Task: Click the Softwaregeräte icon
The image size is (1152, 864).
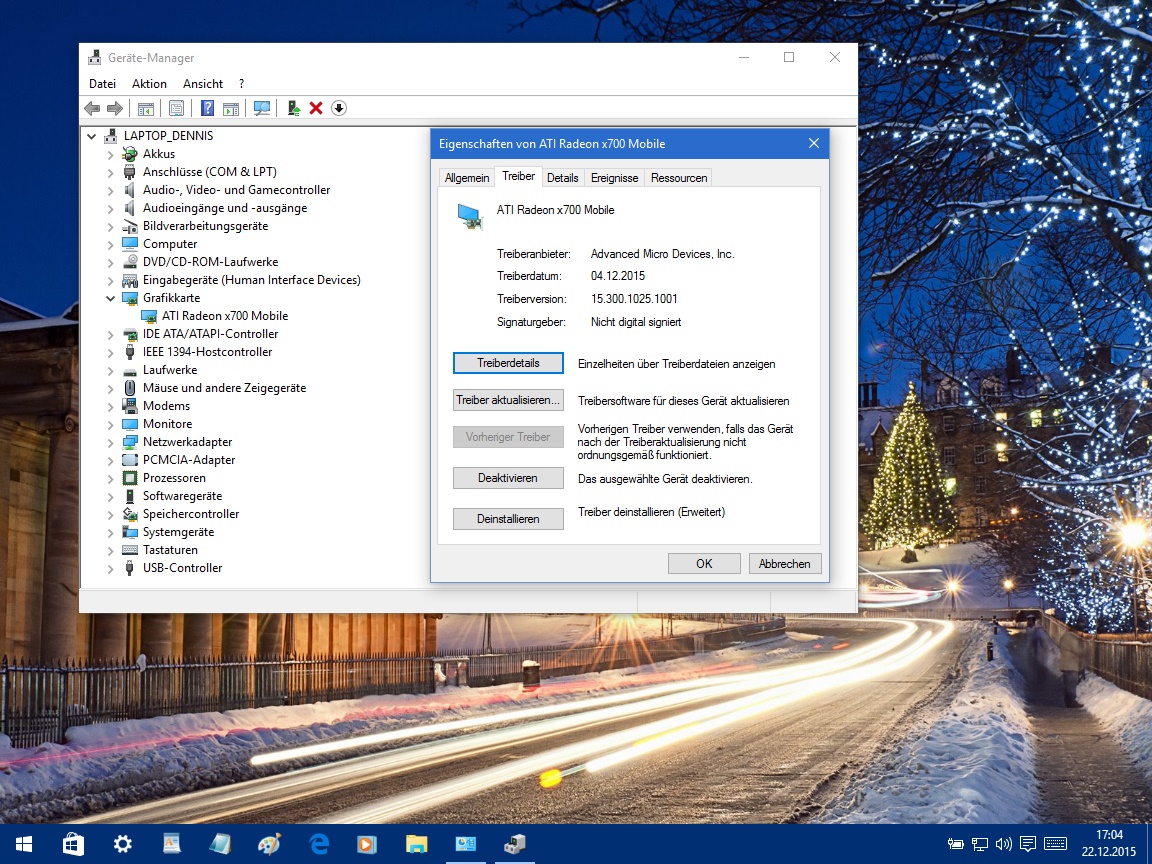Action: (x=130, y=496)
